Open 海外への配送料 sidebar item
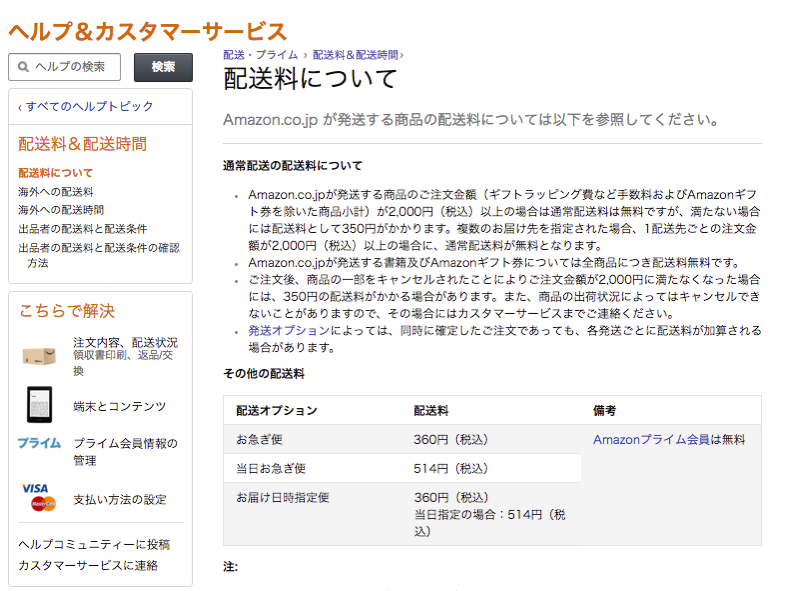Screen dimensions: 809x591 56,192
